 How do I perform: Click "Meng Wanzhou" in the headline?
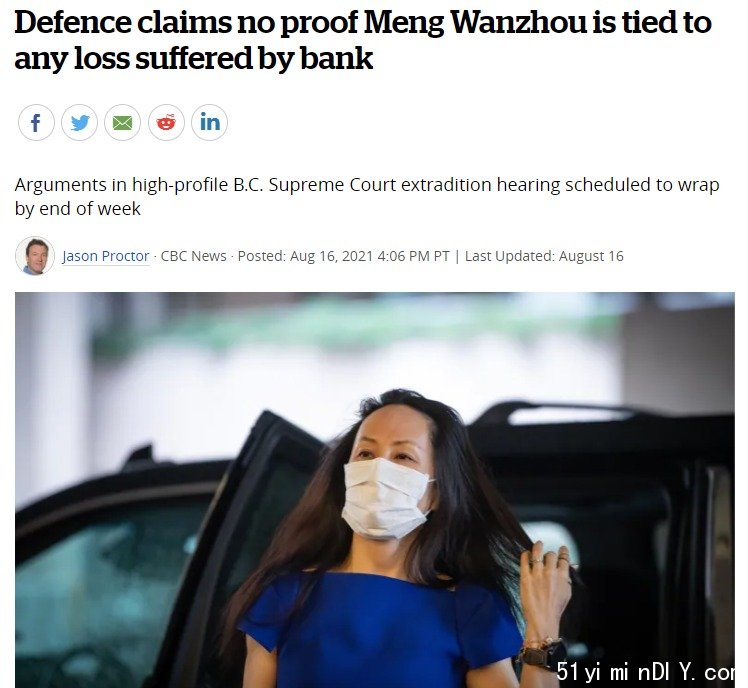[475, 22]
